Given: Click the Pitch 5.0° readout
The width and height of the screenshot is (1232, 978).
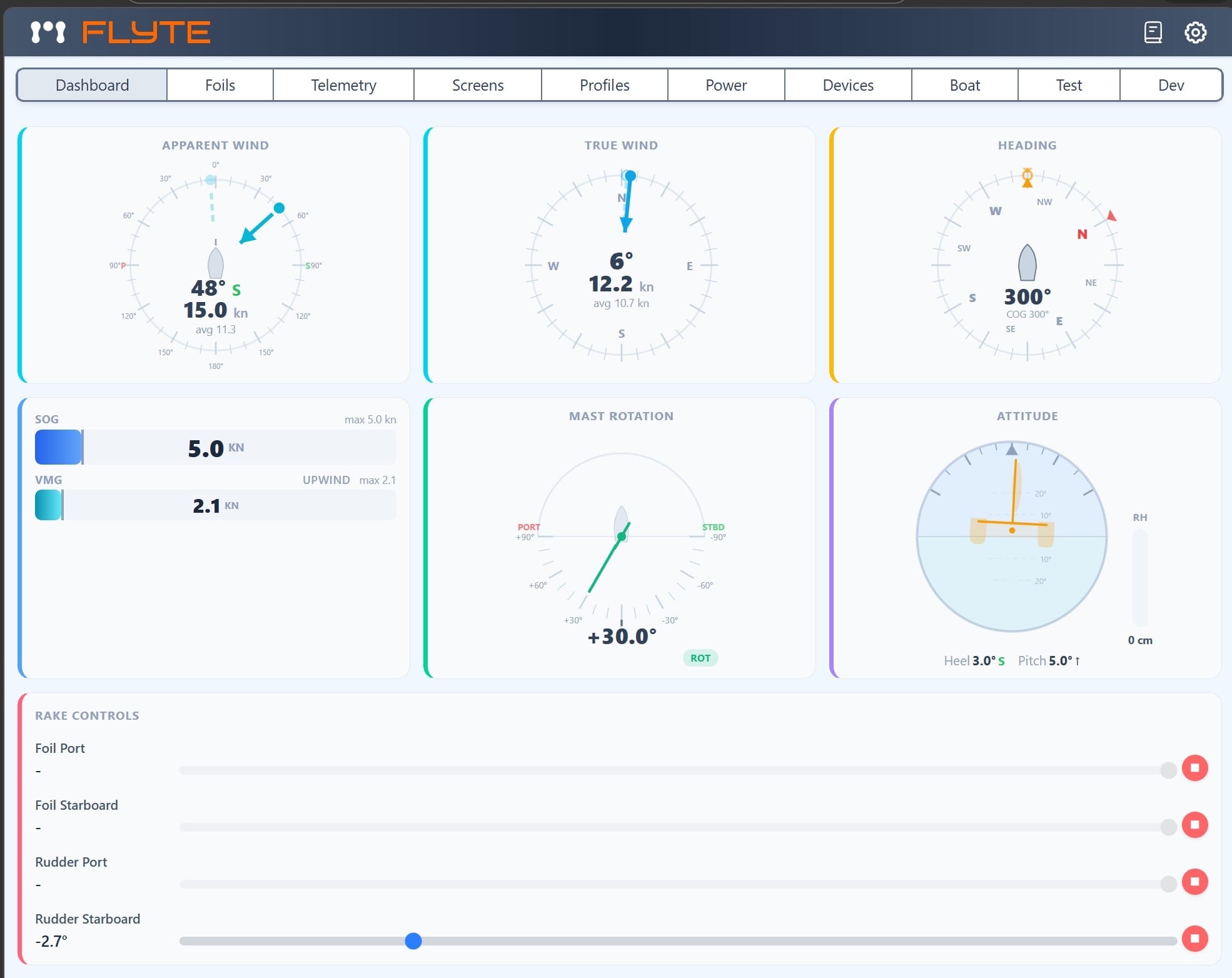Looking at the screenshot, I should pos(1049,660).
